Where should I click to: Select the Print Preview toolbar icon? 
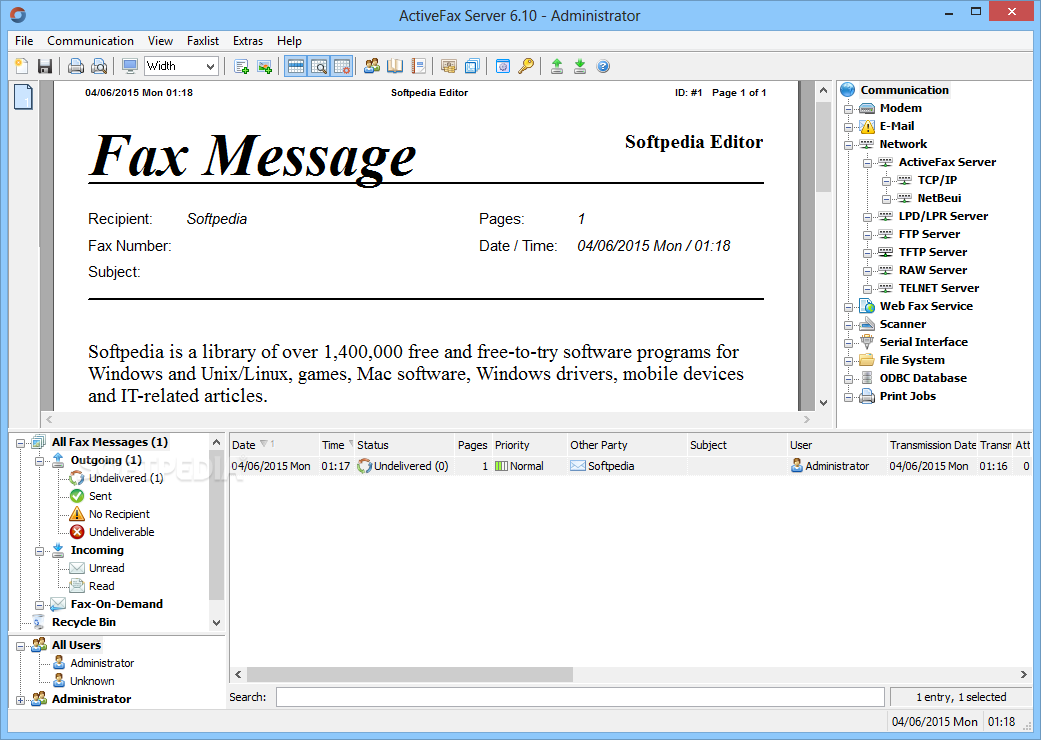[99, 66]
